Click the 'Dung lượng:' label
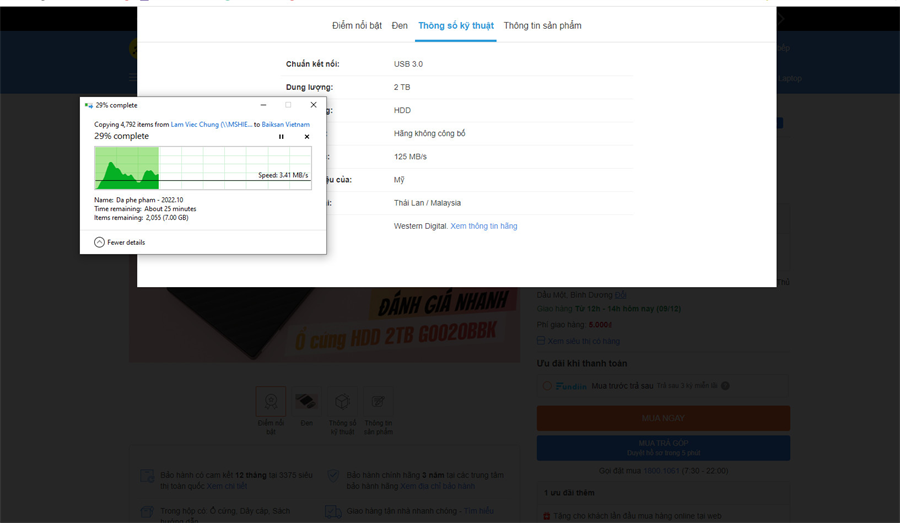The image size is (900, 523). (309, 87)
